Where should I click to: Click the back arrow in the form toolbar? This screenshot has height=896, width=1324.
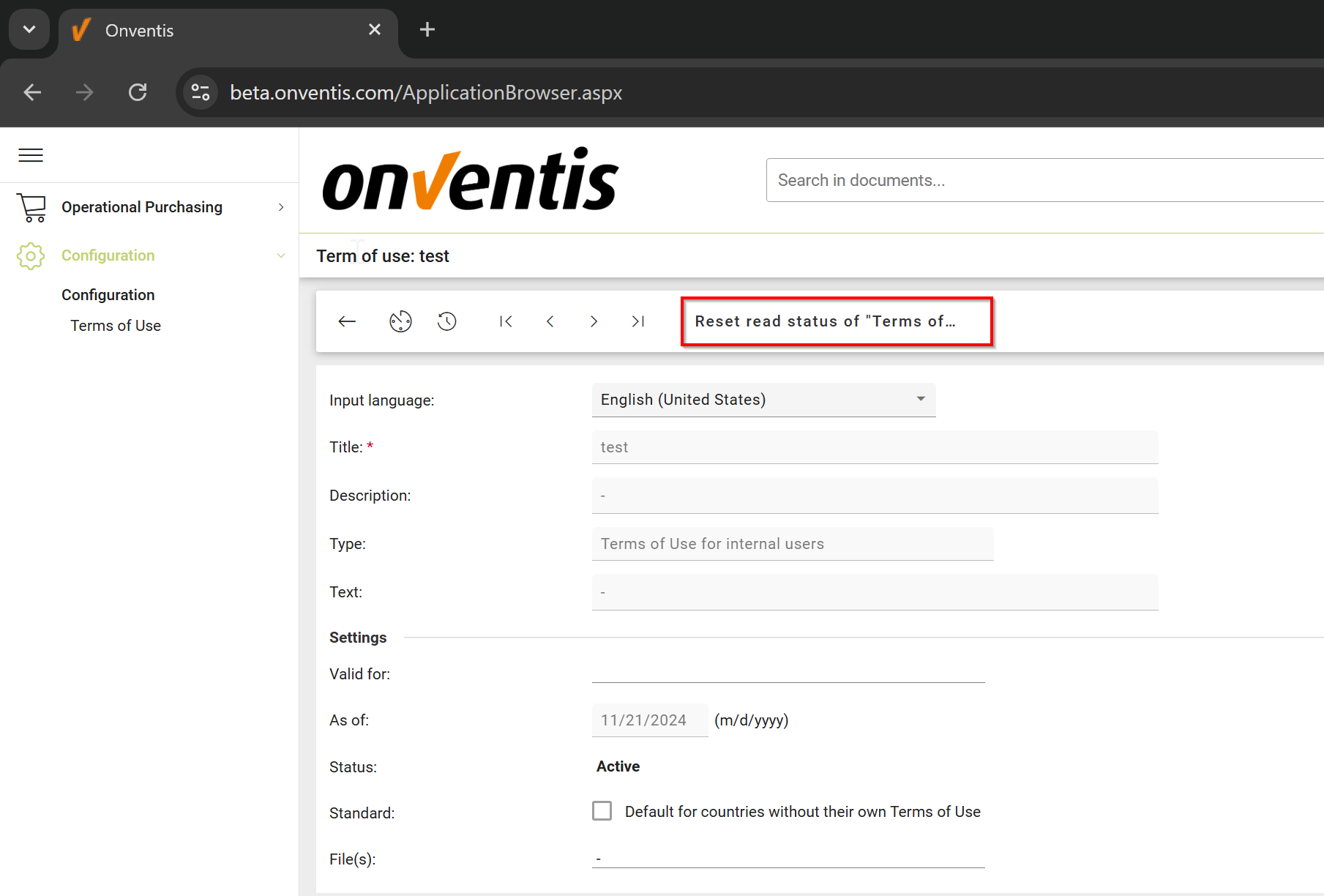[347, 321]
